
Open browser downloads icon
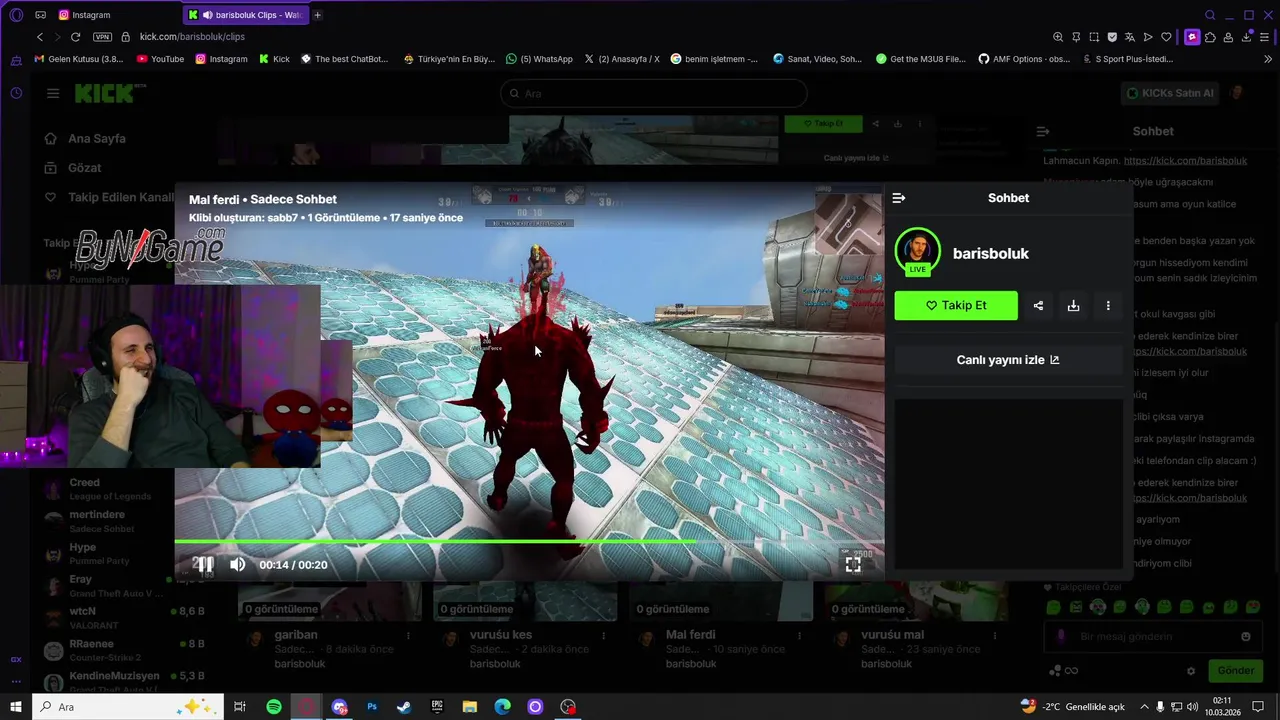pyautogui.click(x=1247, y=37)
